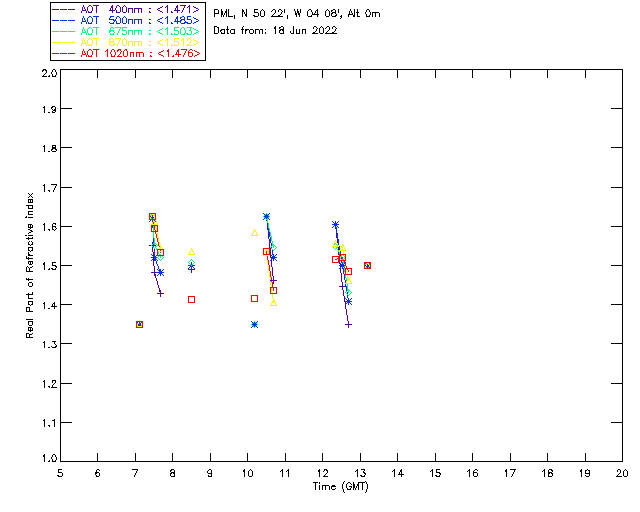Image resolution: width=640 pixels, height=512 pixels.
Task: Click the yellow triangle marker near 1.58 at time 10.2
Action: pyautogui.click(x=255, y=233)
